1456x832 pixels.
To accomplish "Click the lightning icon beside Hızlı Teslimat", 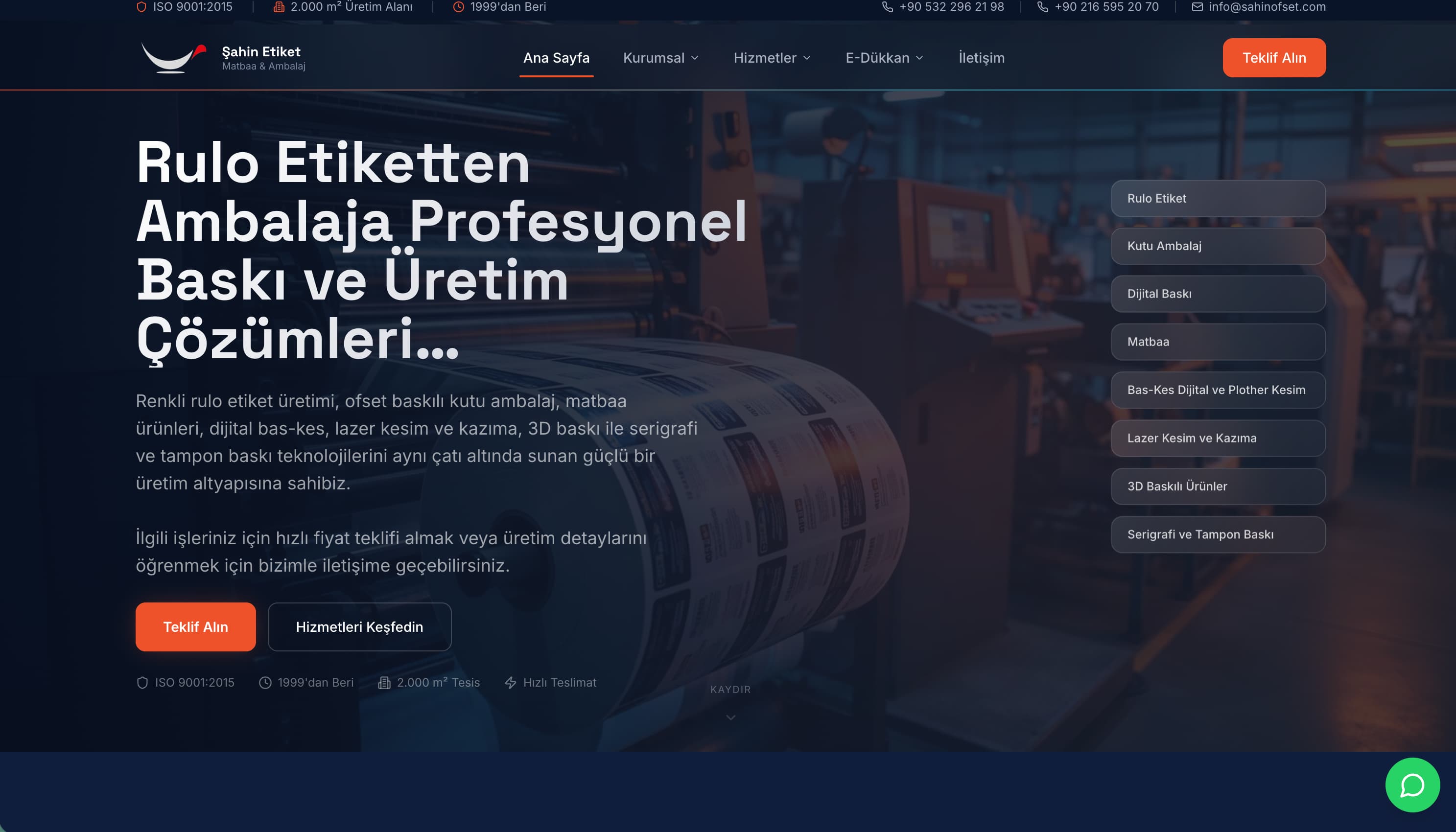I will [x=510, y=682].
